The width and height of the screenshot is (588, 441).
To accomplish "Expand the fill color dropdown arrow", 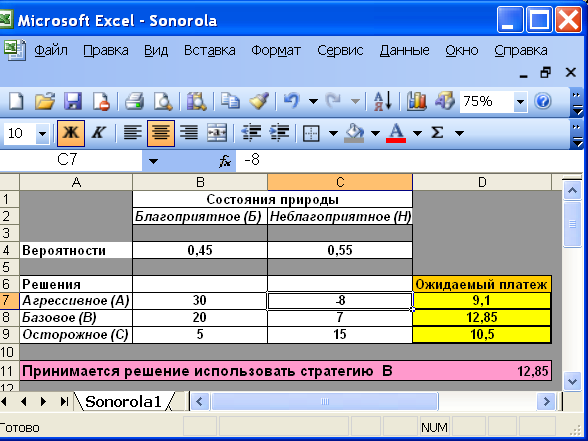I will (375, 133).
